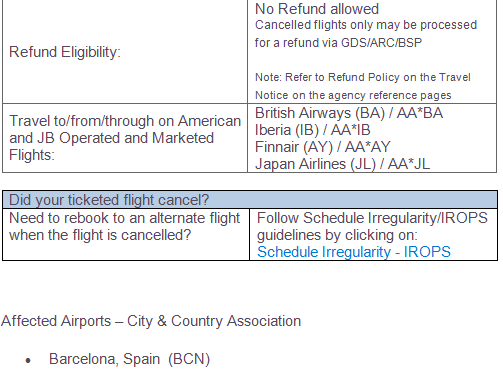Image resolution: width=503 pixels, height=375 pixels.
Task: Click the 'No Refund allowed' text
Action: click(317, 9)
